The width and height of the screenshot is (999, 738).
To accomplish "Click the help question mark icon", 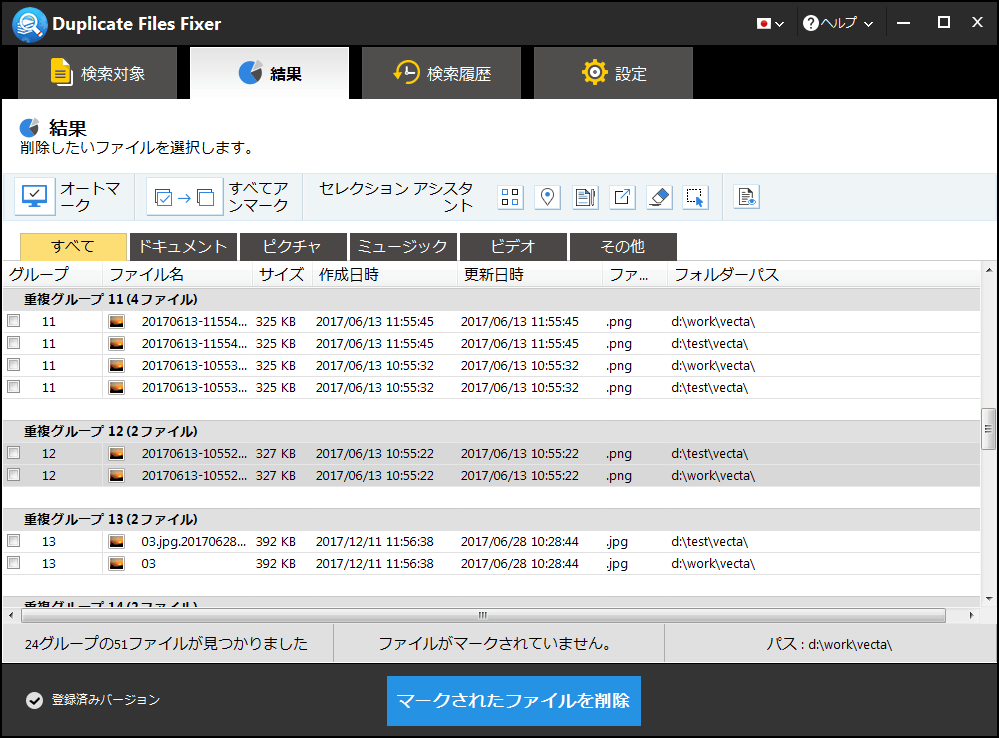I will coord(810,23).
